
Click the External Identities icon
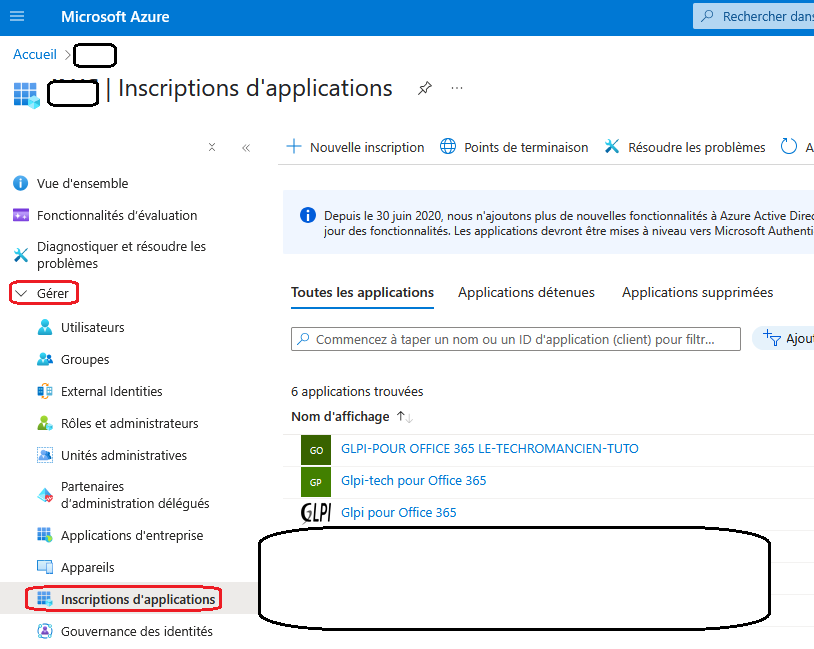(x=45, y=391)
